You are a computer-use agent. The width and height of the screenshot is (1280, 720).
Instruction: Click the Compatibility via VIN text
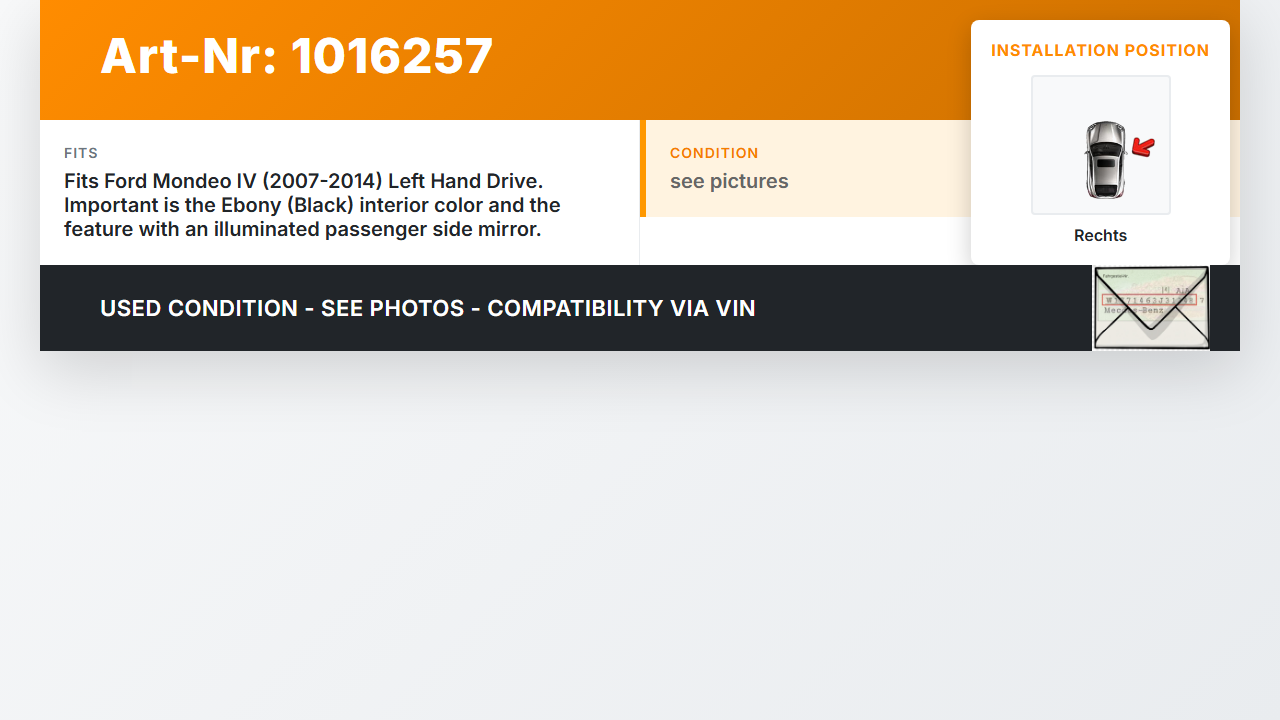(x=621, y=308)
